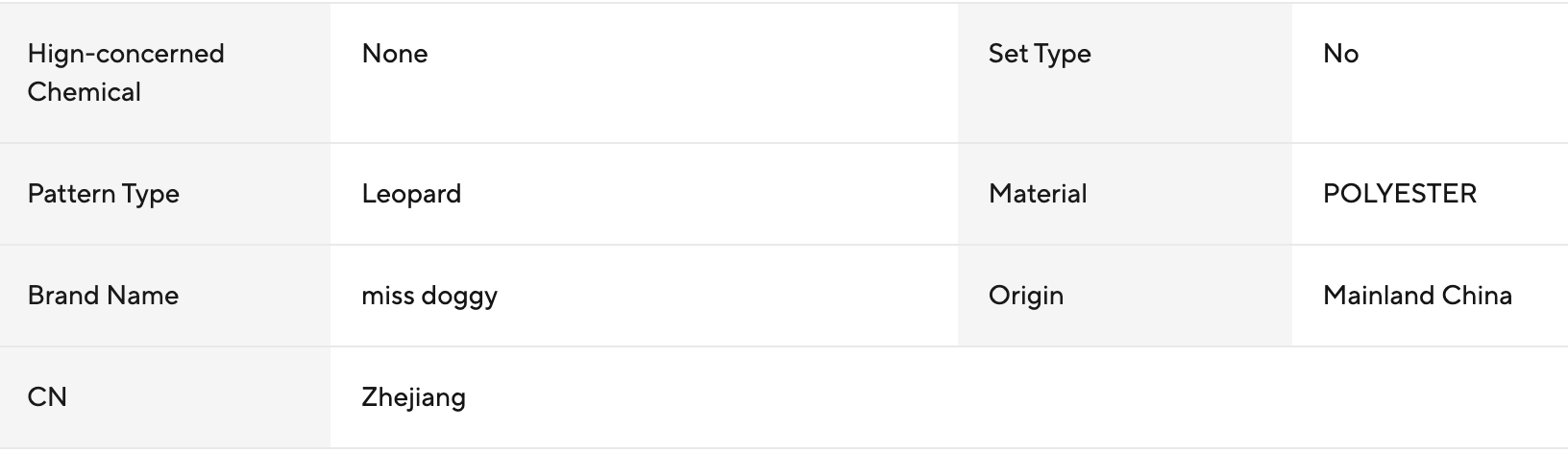
Task: Click the word "Set" in Set Type label
Action: coord(1009,54)
